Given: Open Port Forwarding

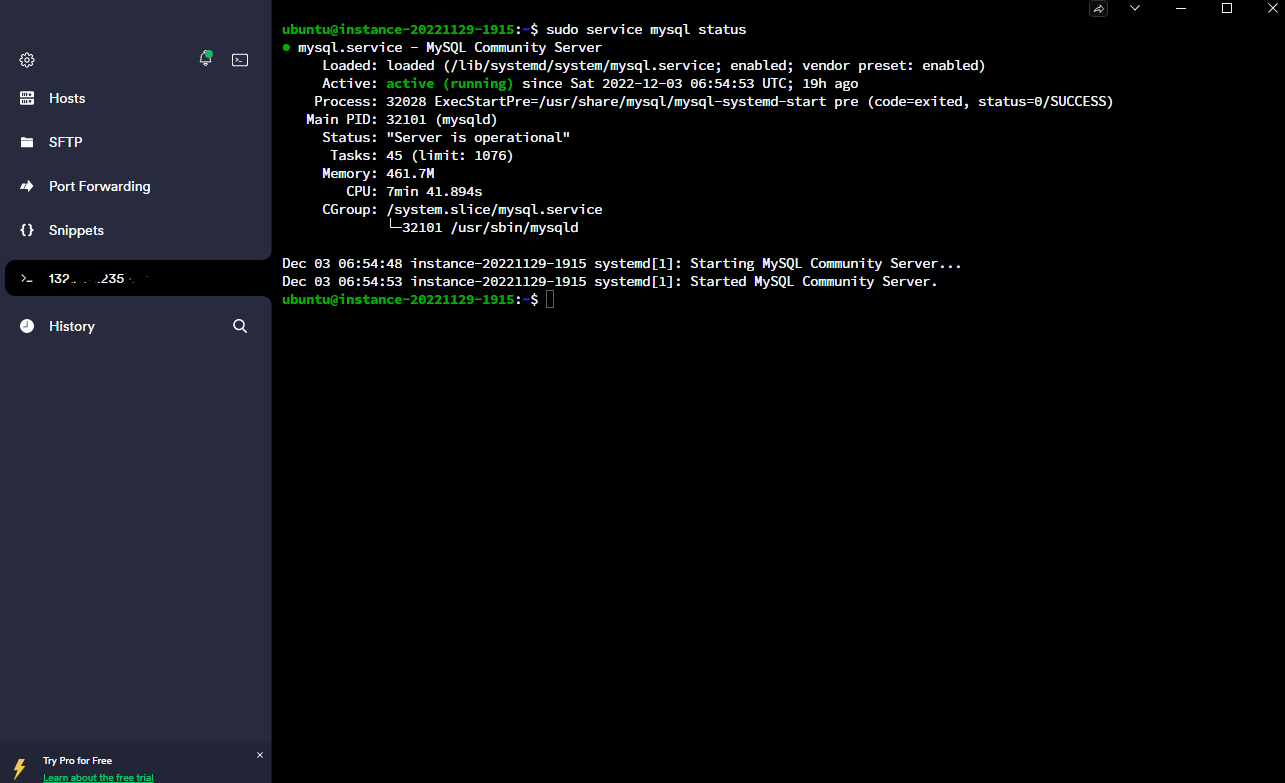Looking at the screenshot, I should click(100, 186).
